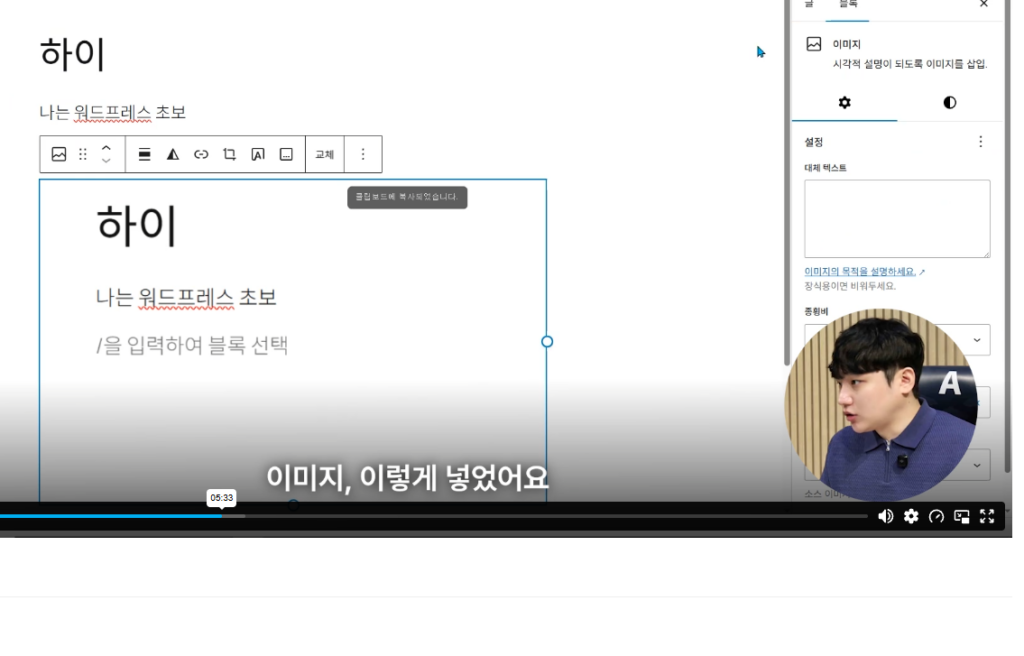
Task: Click the 대체 텍스트 text area
Action: [x=897, y=219]
